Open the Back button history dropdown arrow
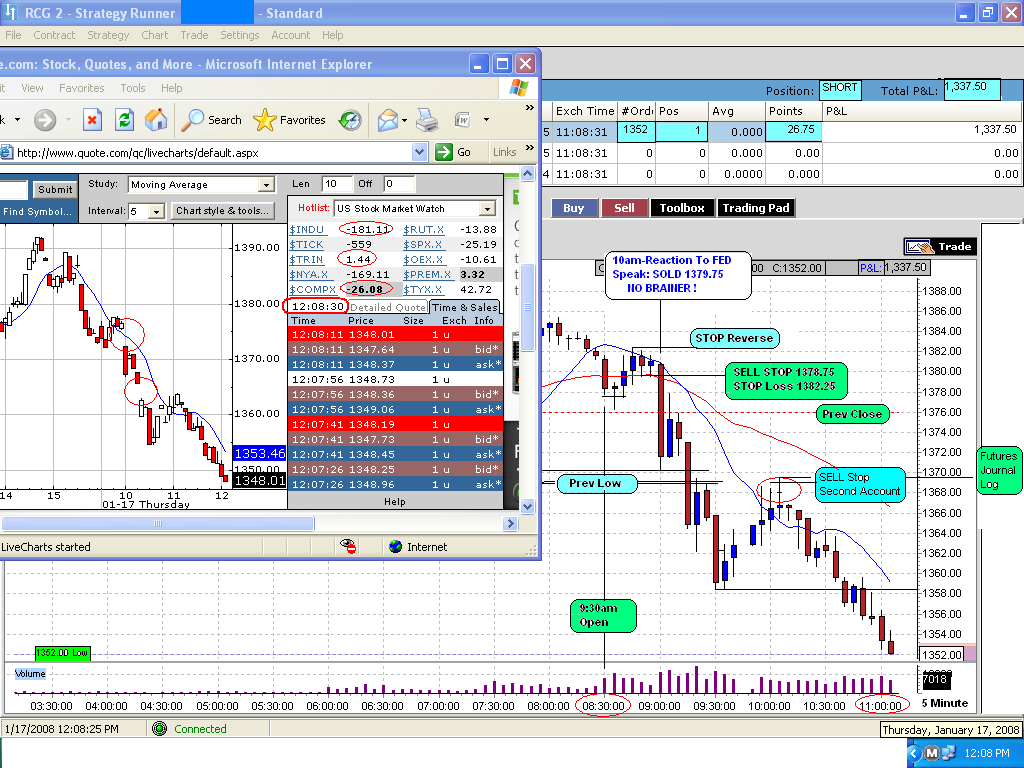The width and height of the screenshot is (1024, 768). [18, 120]
